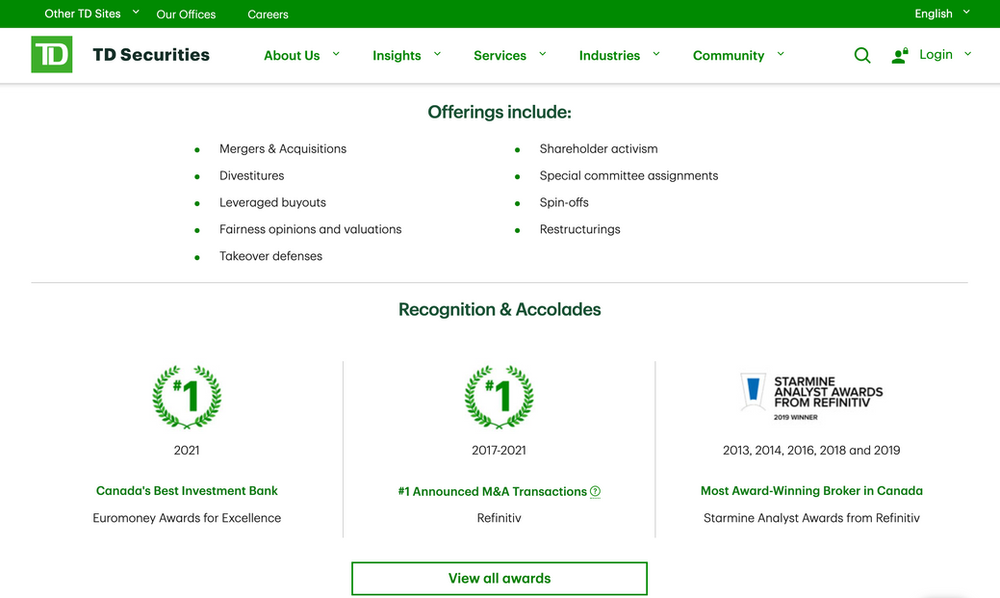Viewport: 1000px width, 598px height.
Task: Select the Insights menu item
Action: point(396,55)
